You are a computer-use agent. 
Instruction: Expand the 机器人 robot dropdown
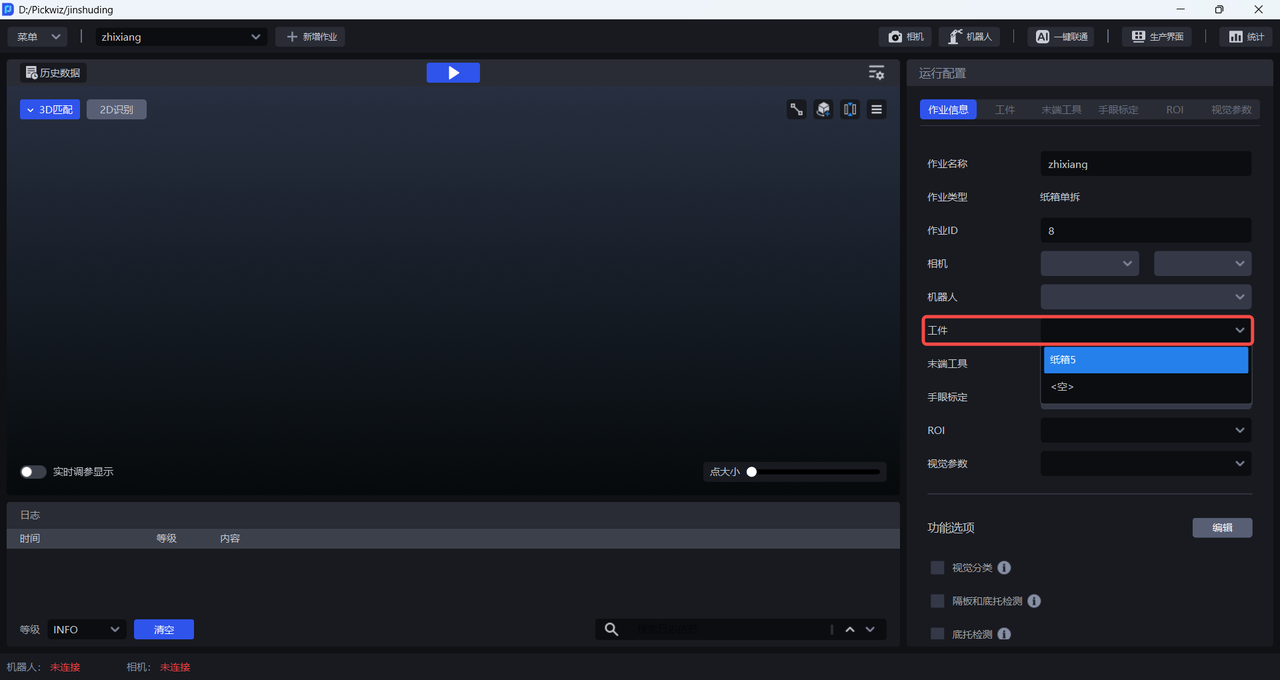(x=1146, y=297)
